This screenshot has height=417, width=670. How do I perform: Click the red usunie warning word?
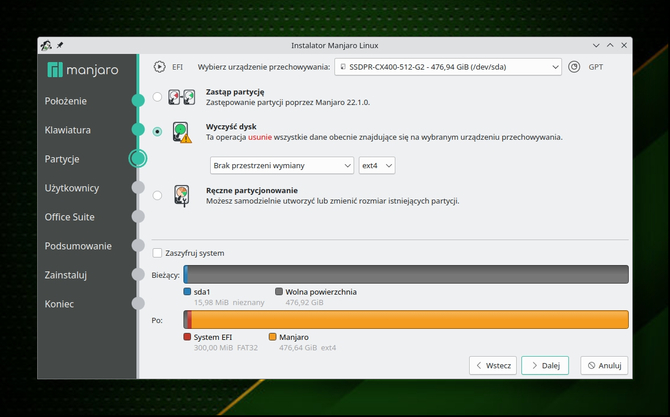260,137
